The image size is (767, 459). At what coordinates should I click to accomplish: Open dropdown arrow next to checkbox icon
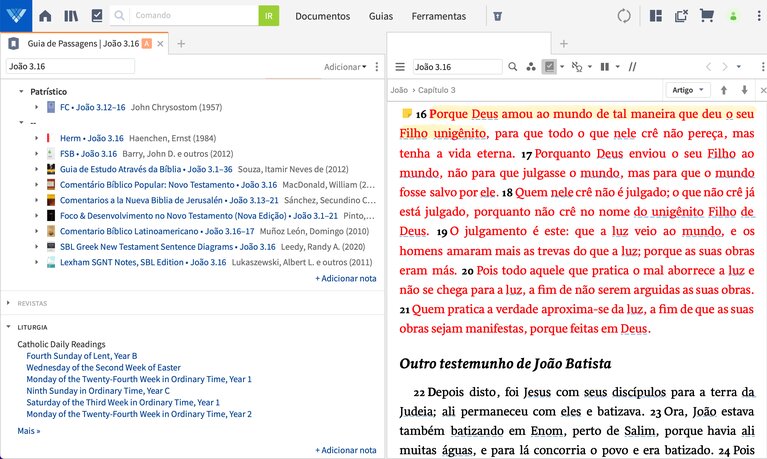[562, 67]
